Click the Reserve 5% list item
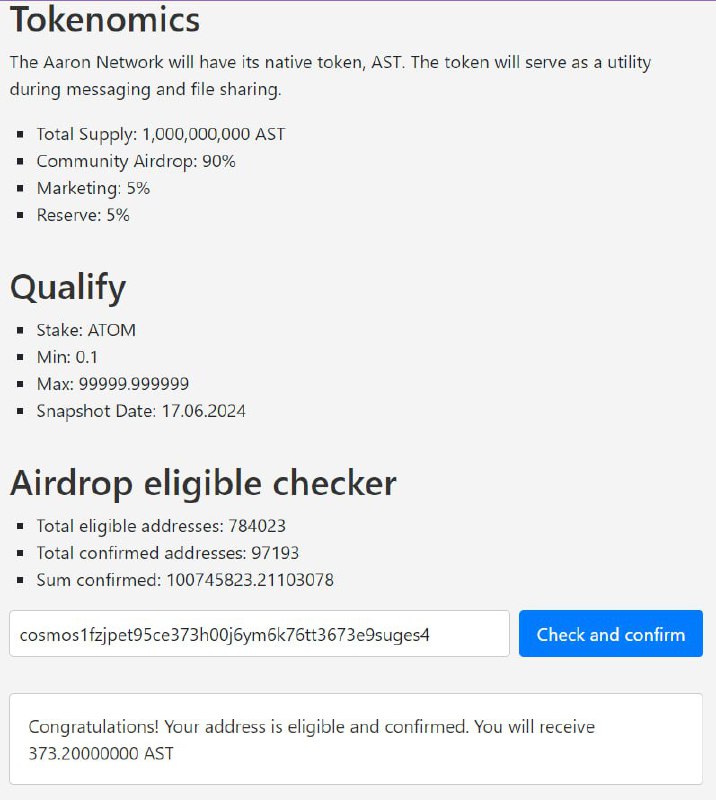The image size is (716, 800). 83,215
